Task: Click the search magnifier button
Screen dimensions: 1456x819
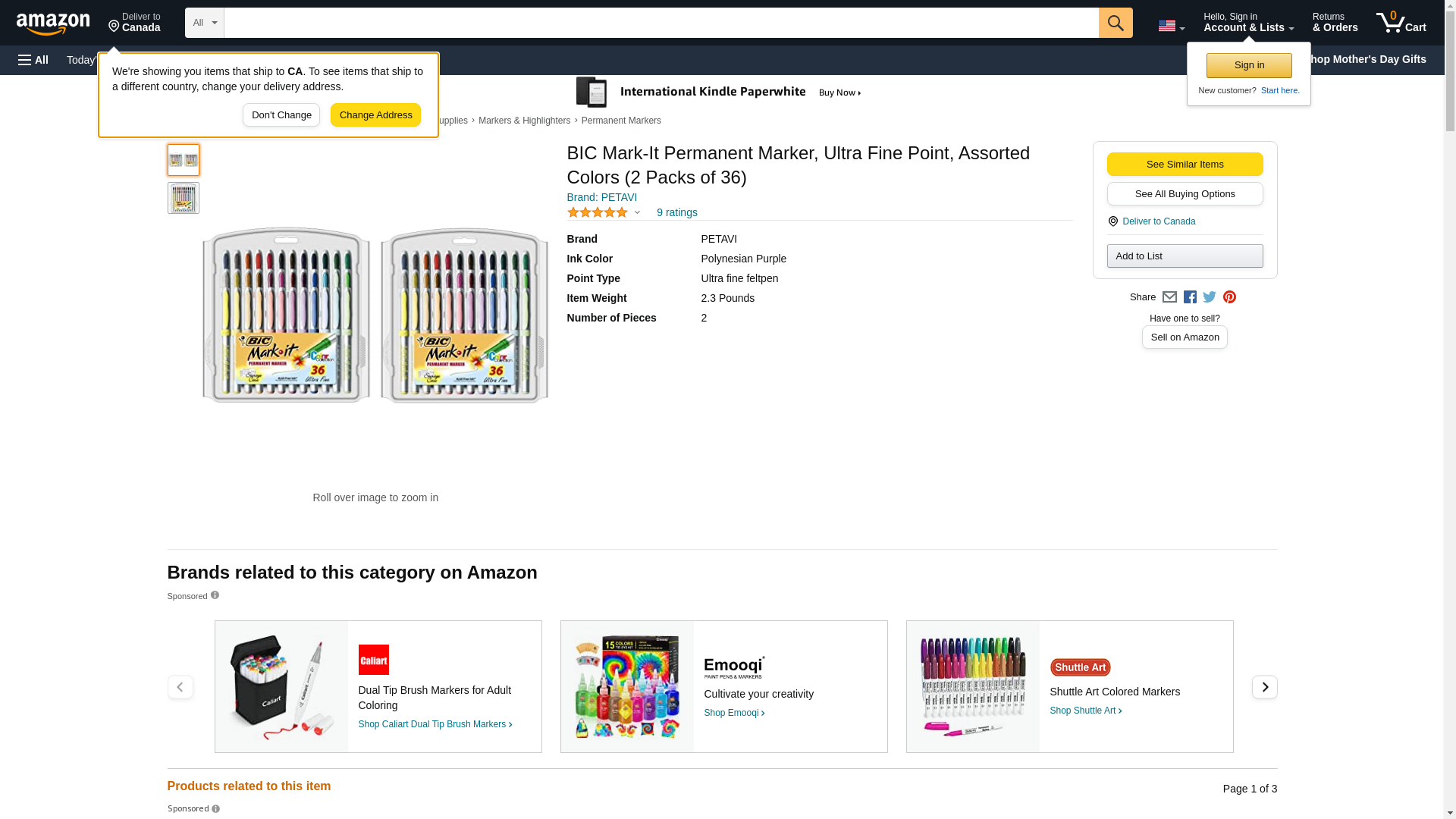Action: click(1115, 23)
